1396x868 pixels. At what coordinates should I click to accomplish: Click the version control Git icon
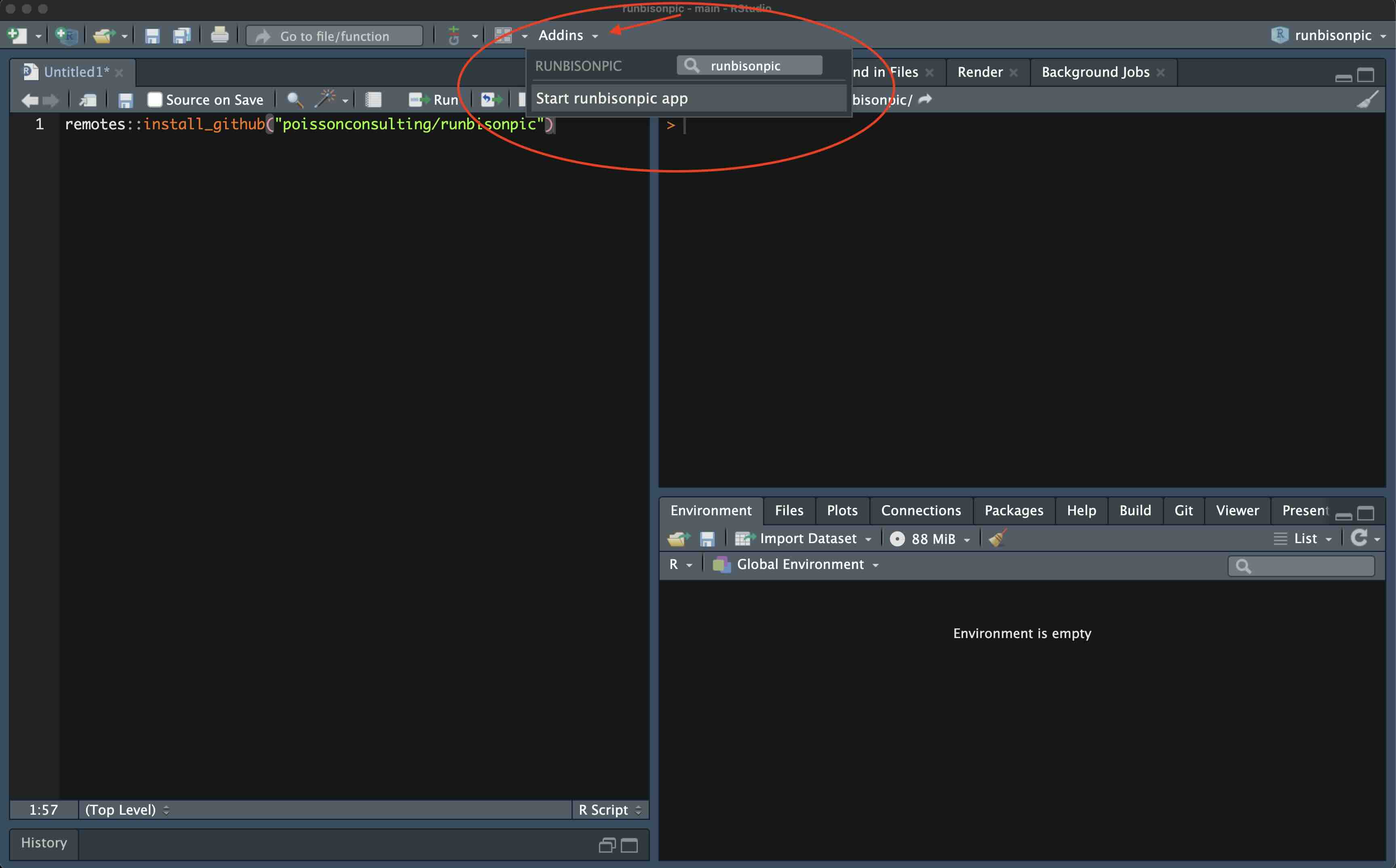click(453, 36)
